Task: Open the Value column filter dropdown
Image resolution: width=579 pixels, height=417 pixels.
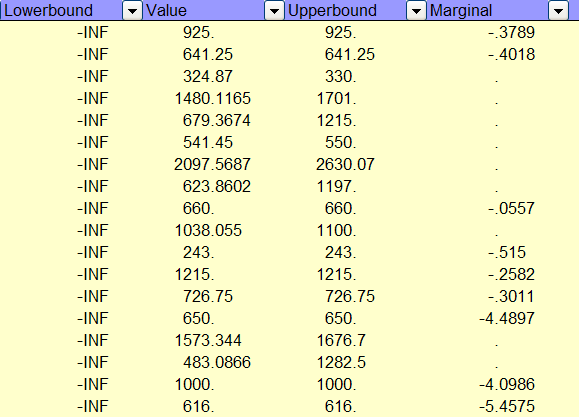Action: [x=274, y=11]
